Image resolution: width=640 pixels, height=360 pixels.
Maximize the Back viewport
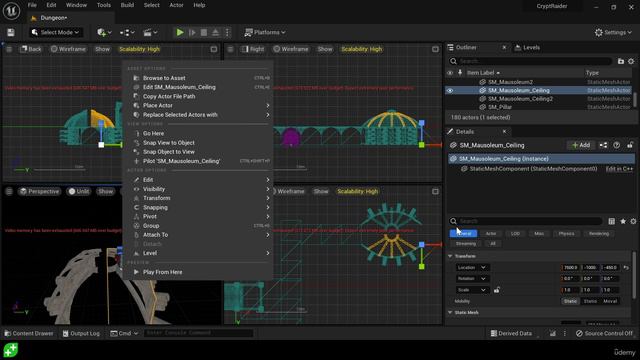click(213, 49)
